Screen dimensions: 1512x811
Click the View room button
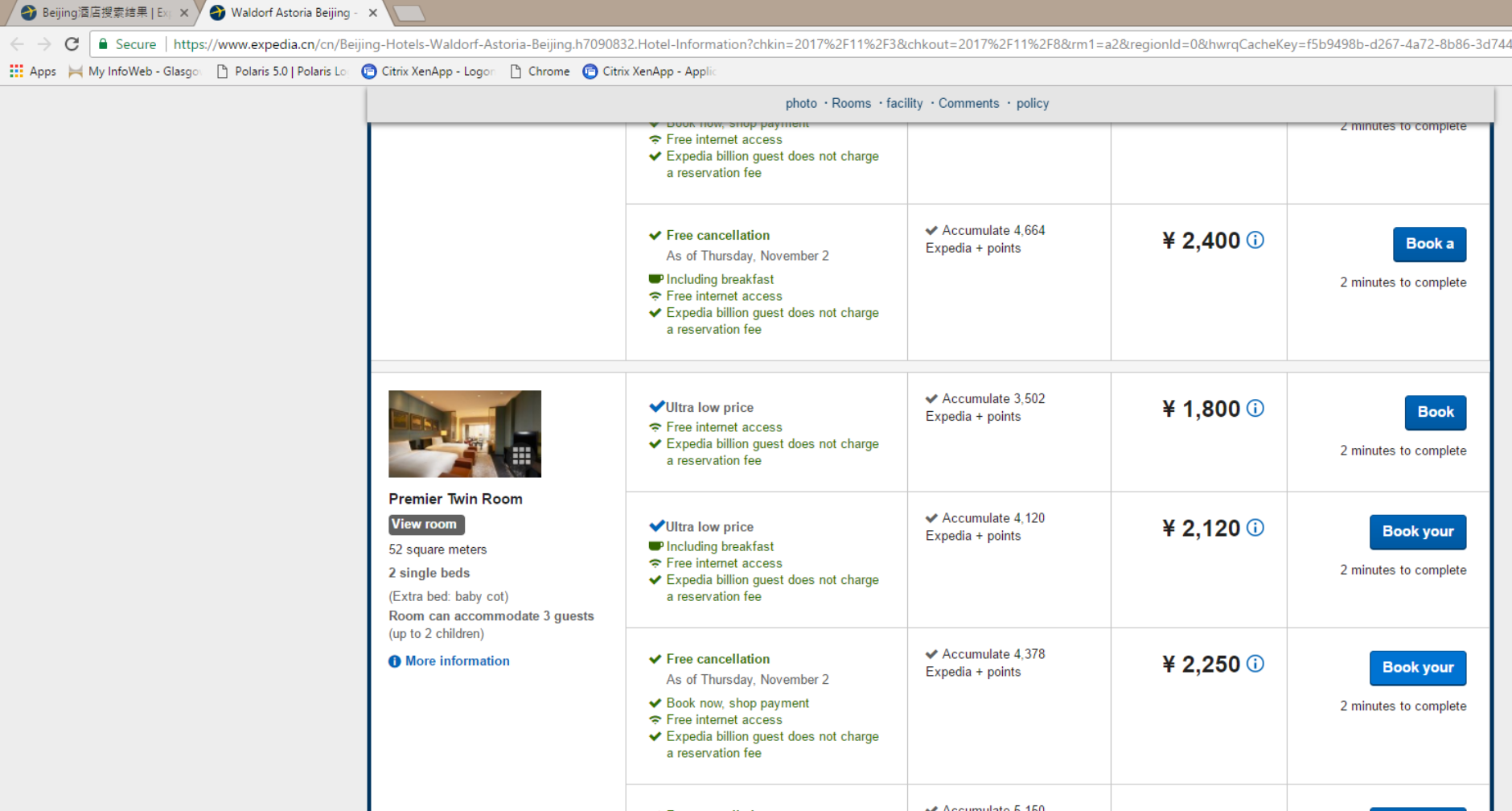[426, 525]
